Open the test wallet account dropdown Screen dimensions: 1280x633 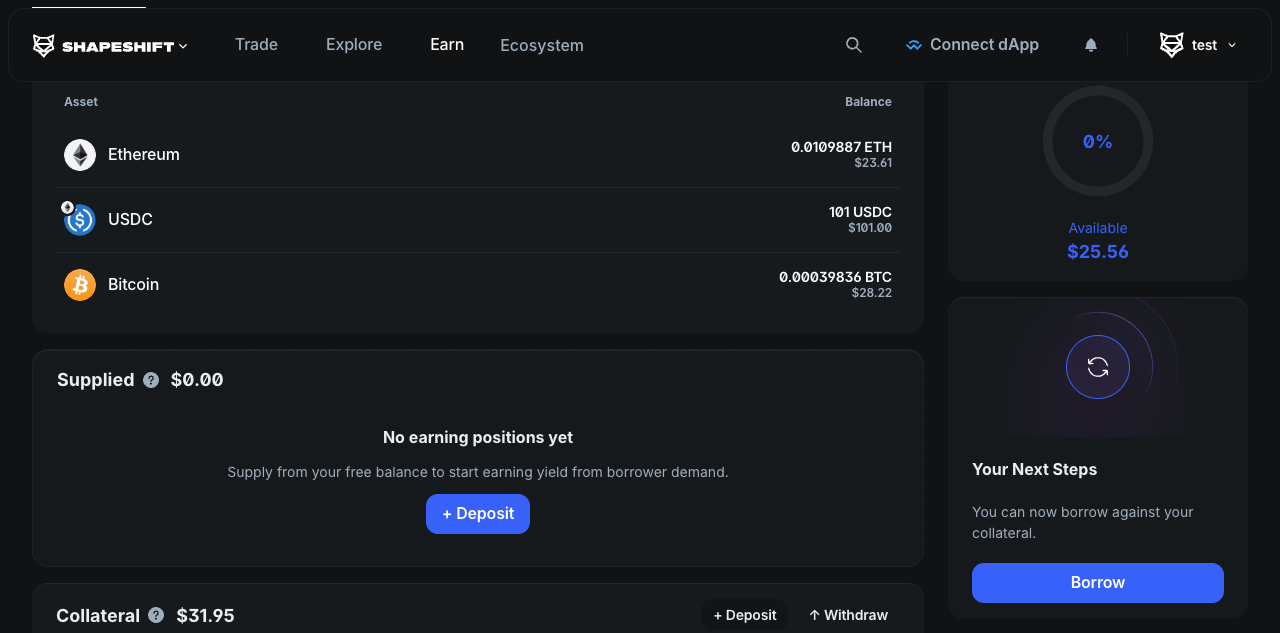[1198, 45]
